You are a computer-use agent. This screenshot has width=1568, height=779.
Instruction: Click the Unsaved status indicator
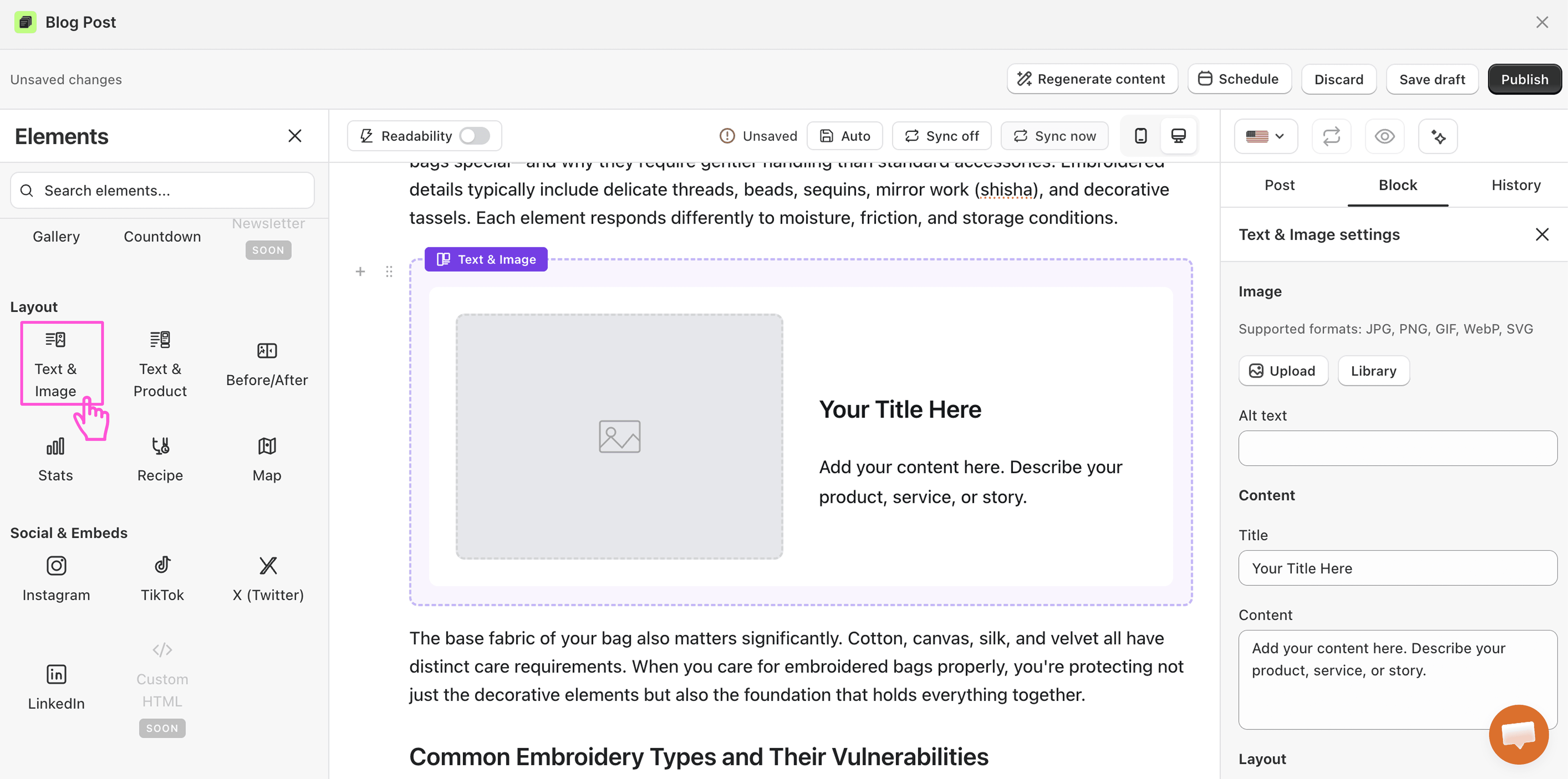(758, 136)
